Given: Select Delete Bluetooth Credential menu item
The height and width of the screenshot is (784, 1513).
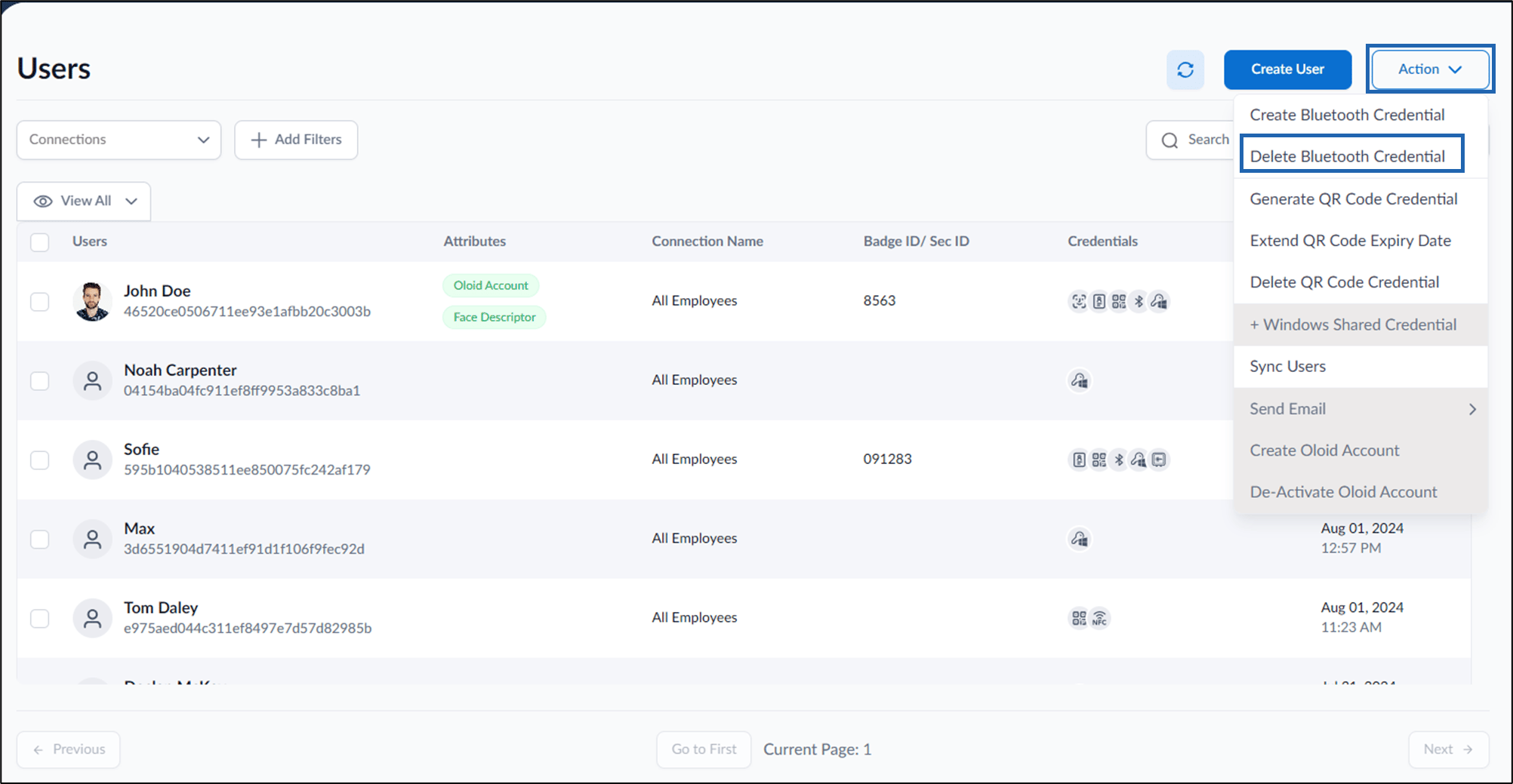Looking at the screenshot, I should tap(1348, 156).
